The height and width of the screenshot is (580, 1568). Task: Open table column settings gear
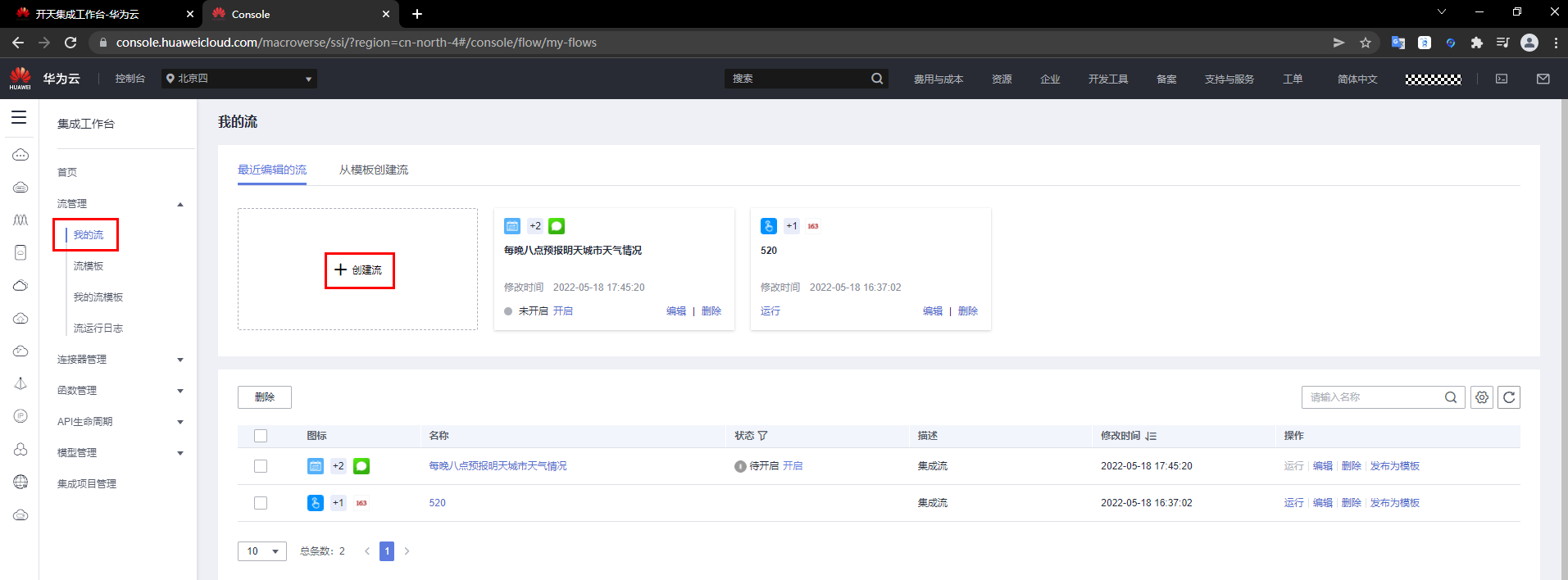click(x=1482, y=397)
